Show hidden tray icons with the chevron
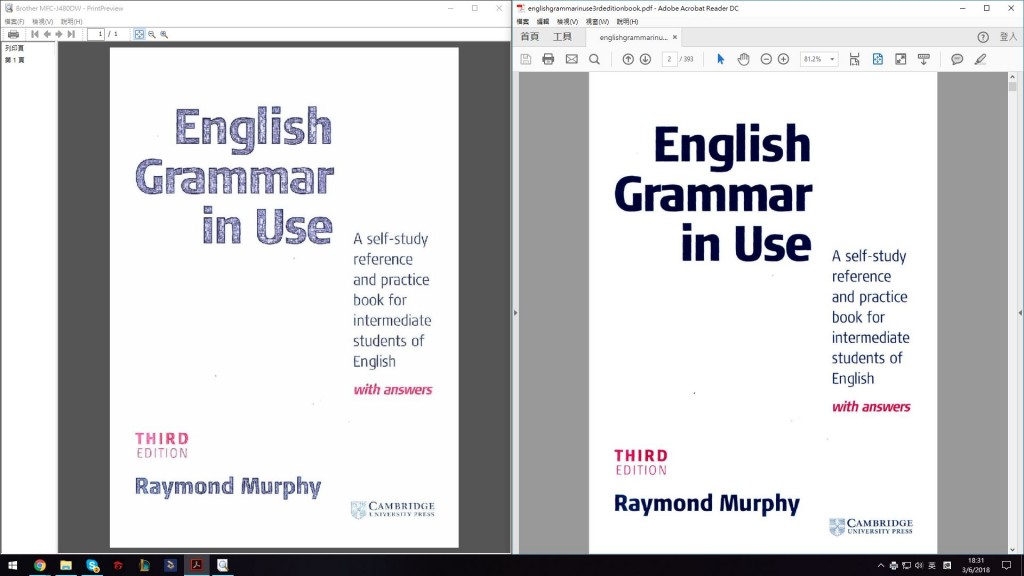This screenshot has width=1024, height=576. (880, 566)
